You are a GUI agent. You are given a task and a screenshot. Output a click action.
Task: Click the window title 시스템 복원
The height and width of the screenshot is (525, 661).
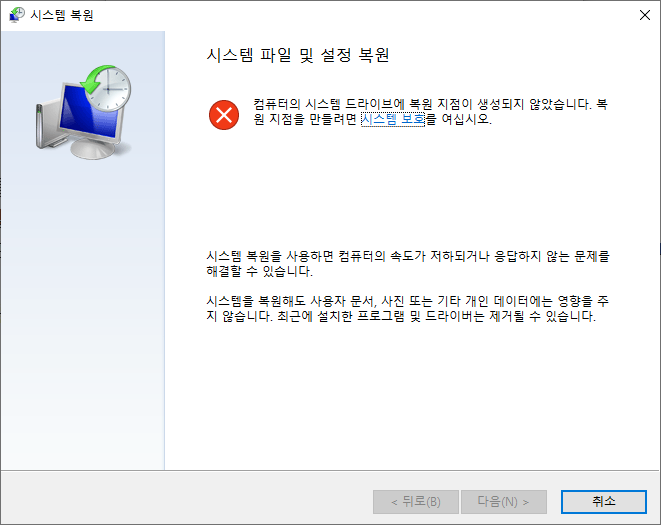point(62,15)
